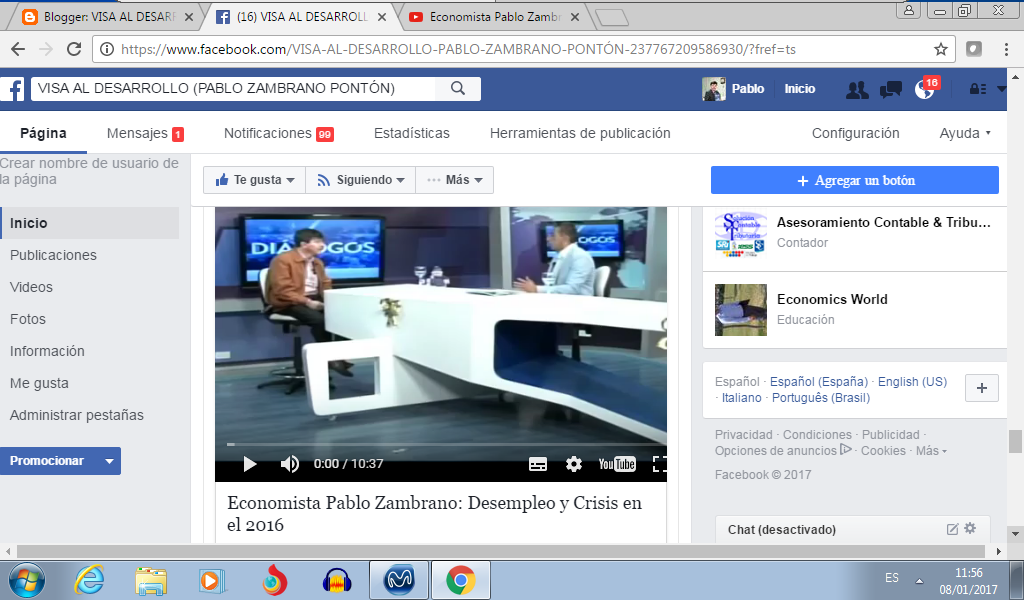Expand the account menu arrow in the blue bar
The height and width of the screenshot is (600, 1024).
(x=1001, y=89)
